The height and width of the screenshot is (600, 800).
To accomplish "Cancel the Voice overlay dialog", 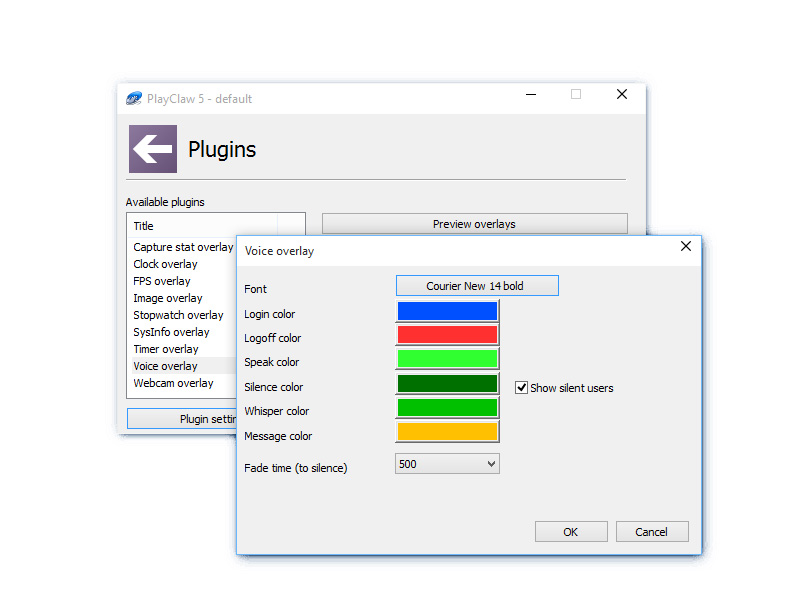I will point(652,532).
